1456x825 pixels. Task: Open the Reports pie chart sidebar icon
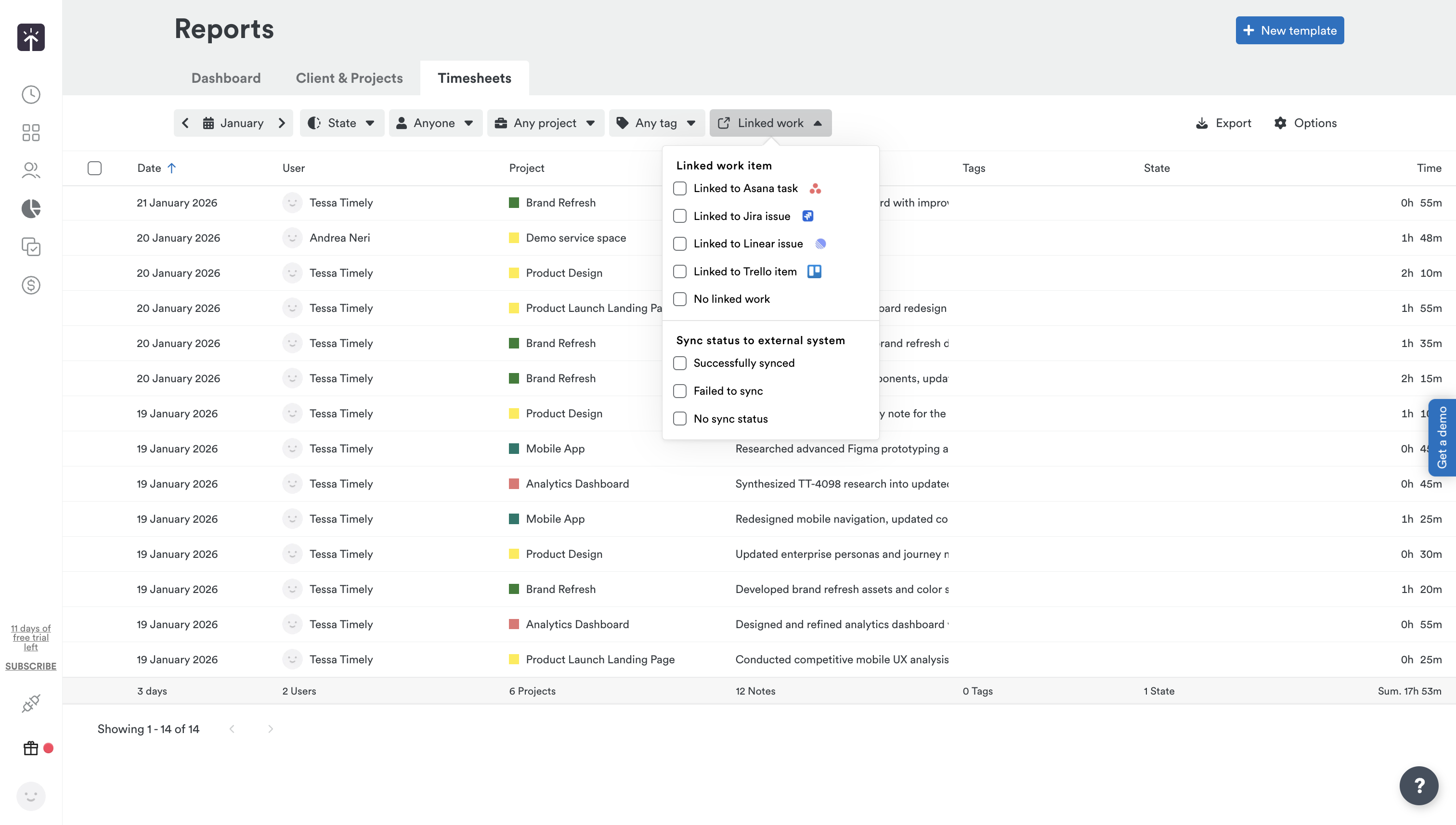tap(31, 208)
